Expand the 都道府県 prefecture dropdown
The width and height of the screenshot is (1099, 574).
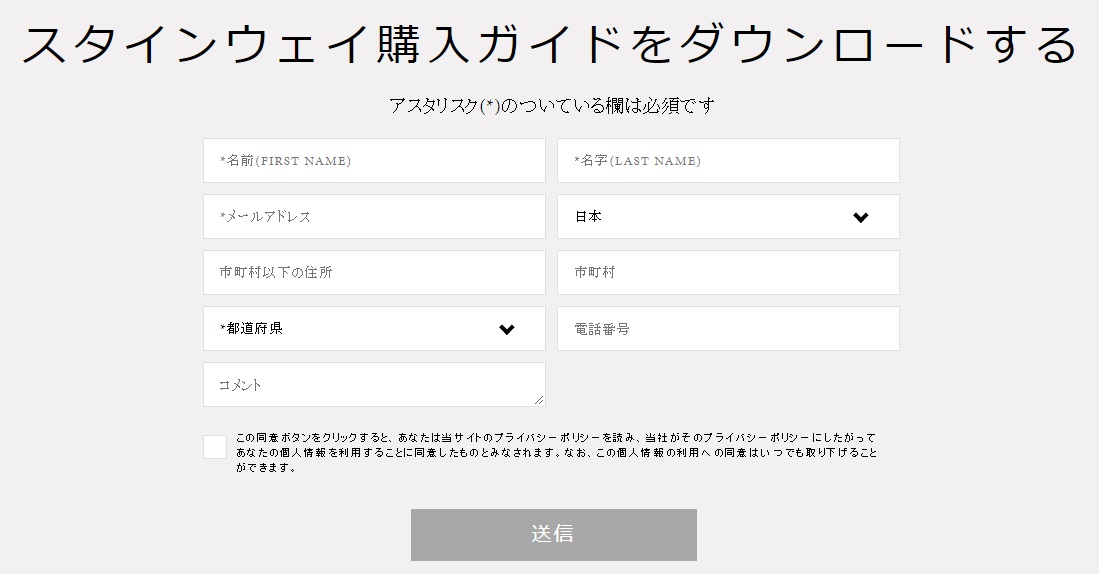373,329
